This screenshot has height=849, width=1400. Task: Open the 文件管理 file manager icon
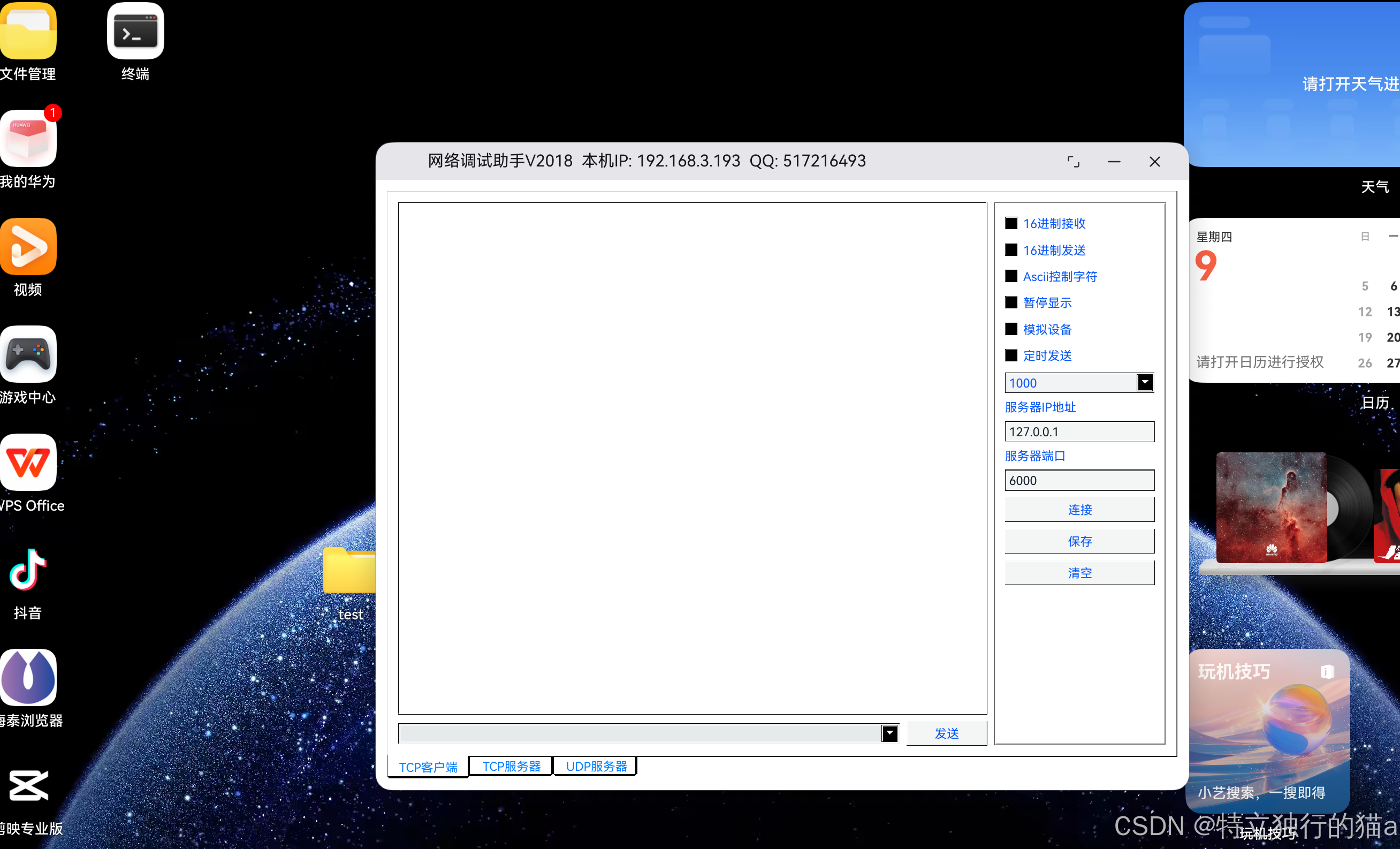pos(27,31)
